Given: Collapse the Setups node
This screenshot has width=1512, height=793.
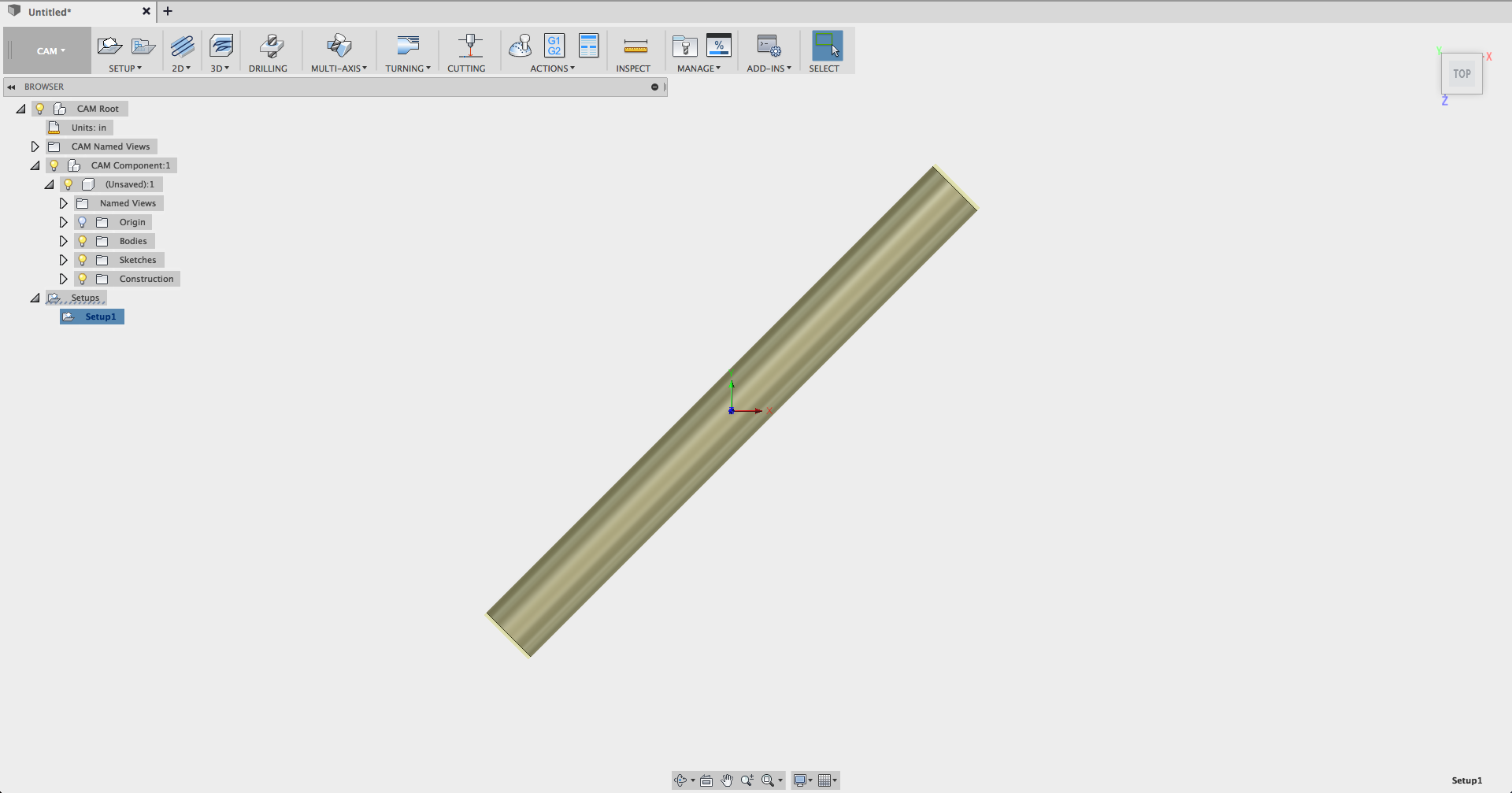Looking at the screenshot, I should click(x=35, y=298).
